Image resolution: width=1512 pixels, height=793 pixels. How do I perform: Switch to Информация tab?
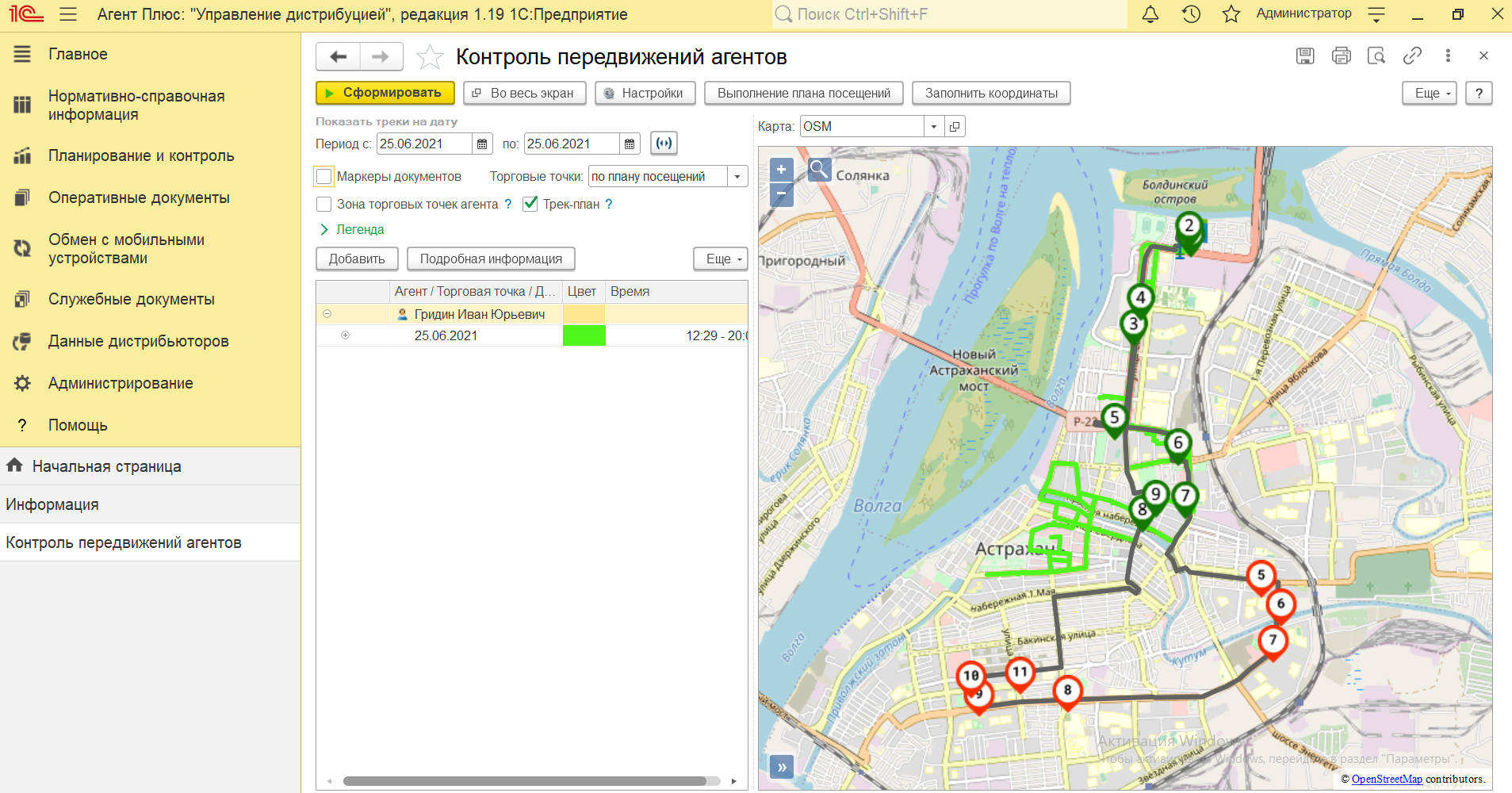pyautogui.click(x=150, y=504)
